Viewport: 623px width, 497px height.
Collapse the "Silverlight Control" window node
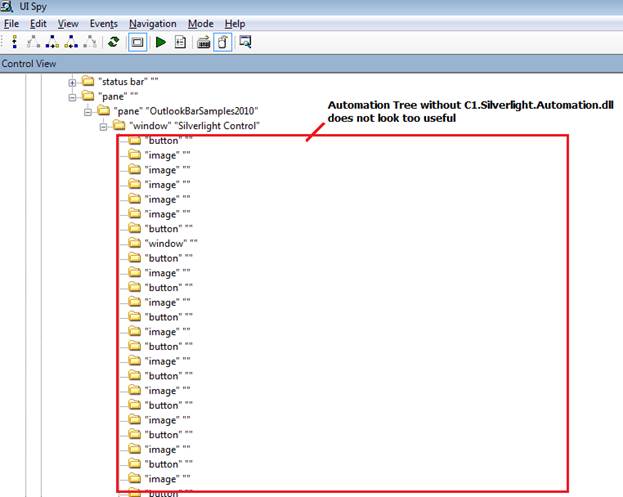click(103, 126)
